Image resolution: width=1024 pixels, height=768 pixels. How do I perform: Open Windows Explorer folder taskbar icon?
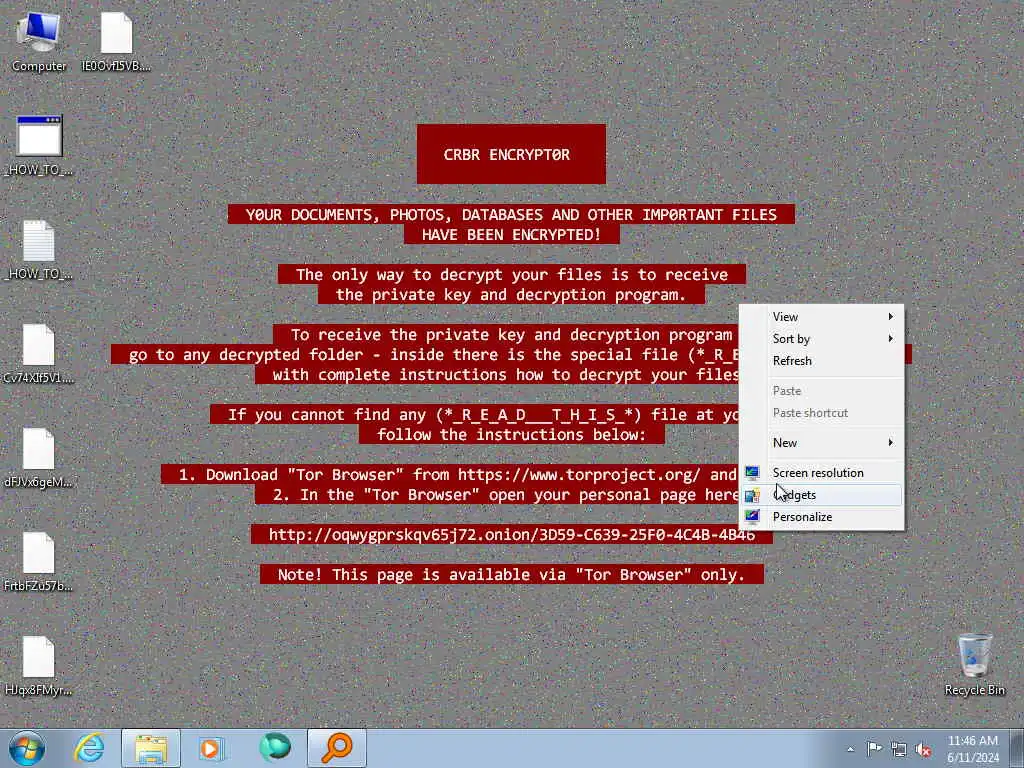coord(151,748)
